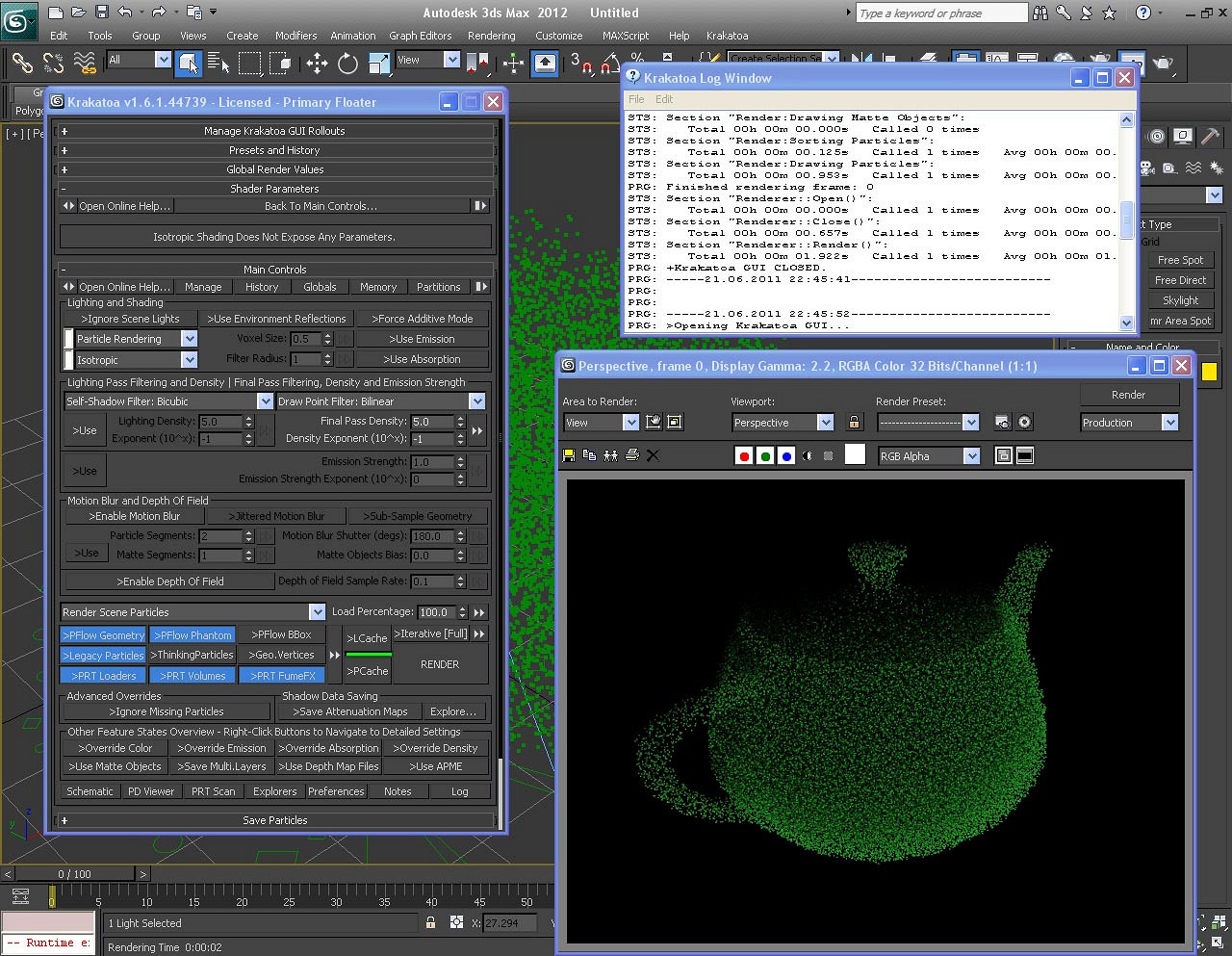1232x956 pixels.
Task: Open the Rendering menu
Action: [x=492, y=36]
